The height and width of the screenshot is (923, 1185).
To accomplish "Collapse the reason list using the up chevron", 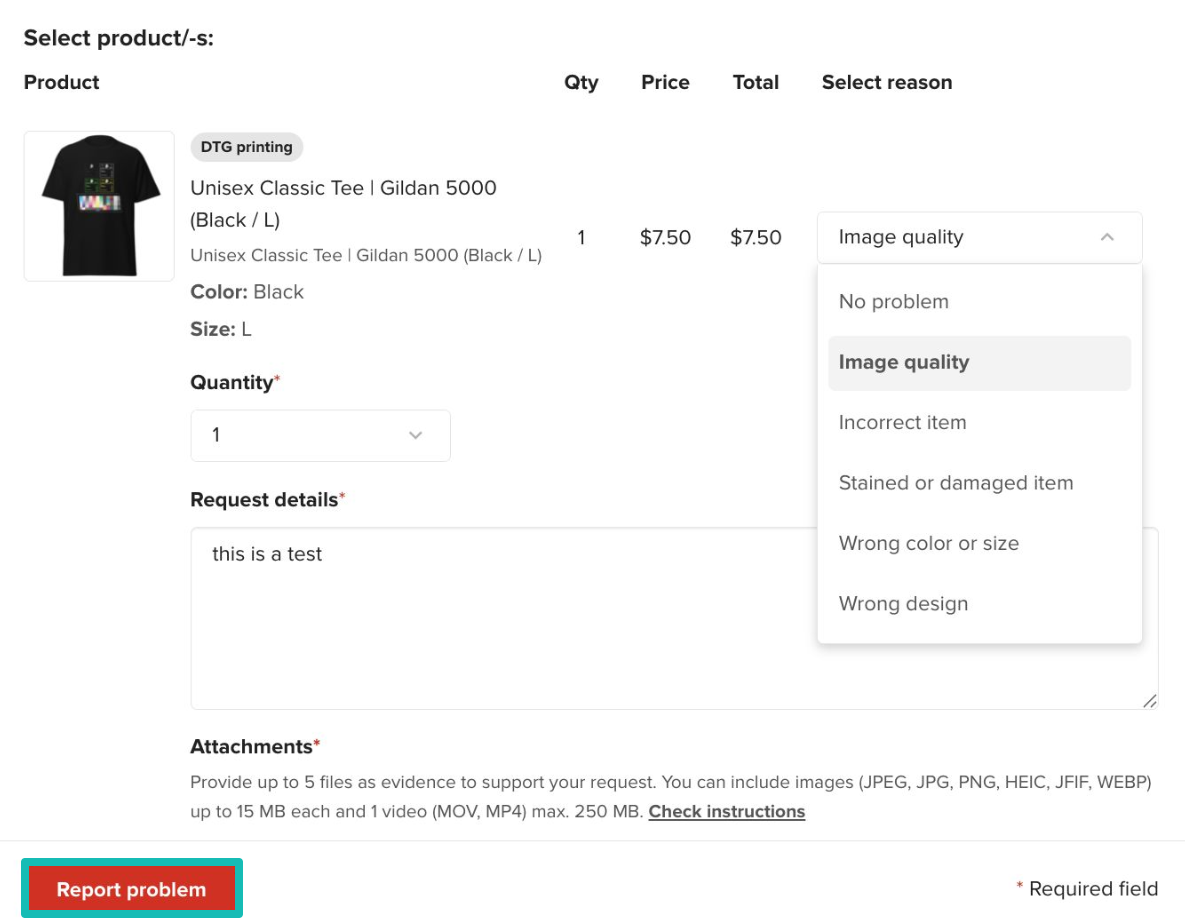I will 1106,237.
